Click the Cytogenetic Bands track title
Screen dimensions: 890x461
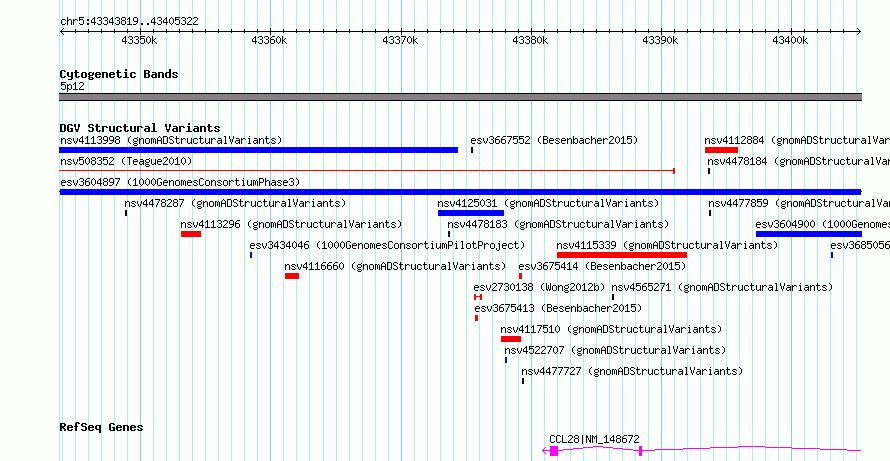(x=119, y=74)
